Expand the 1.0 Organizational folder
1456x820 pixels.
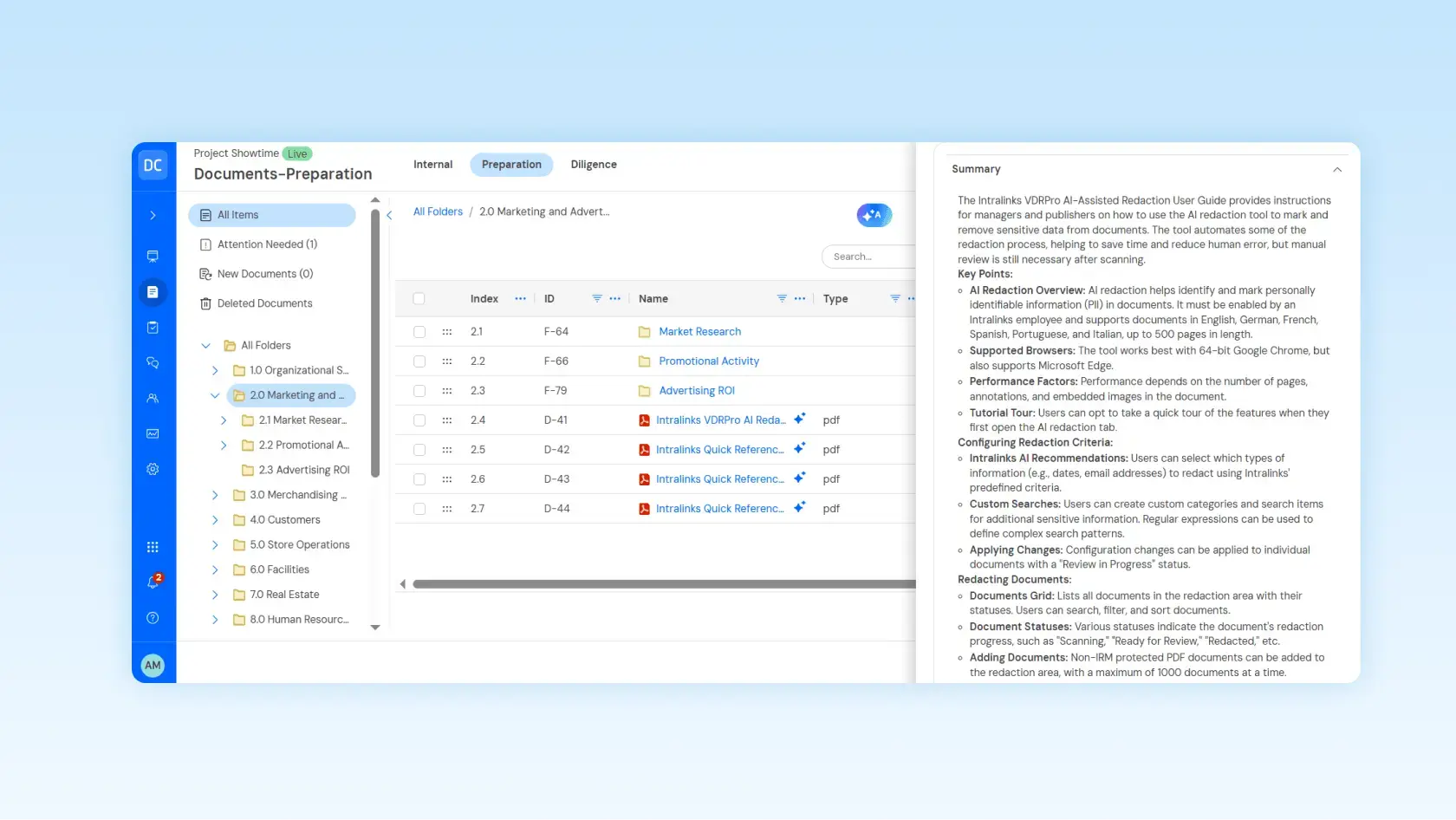[215, 371]
